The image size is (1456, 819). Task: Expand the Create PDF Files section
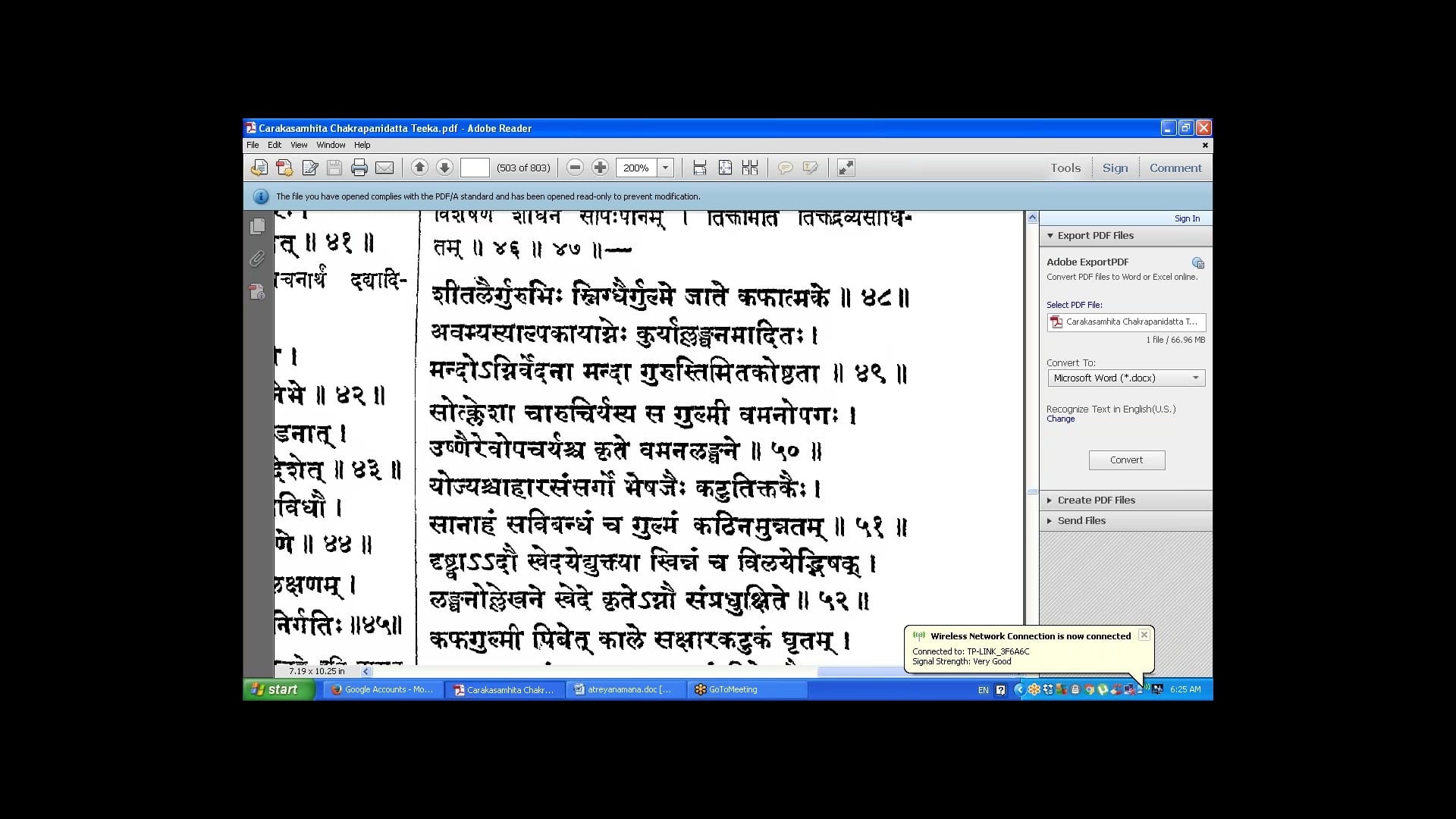[x=1096, y=500]
